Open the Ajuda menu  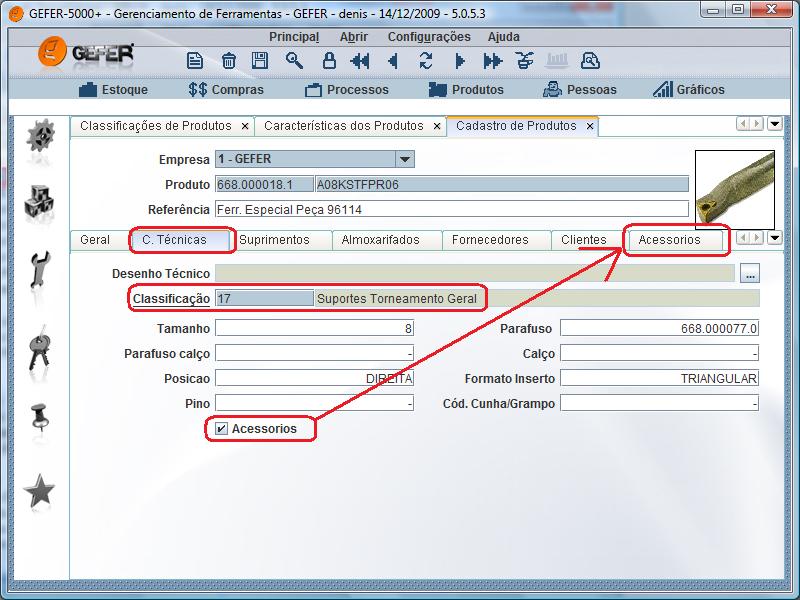coord(504,37)
